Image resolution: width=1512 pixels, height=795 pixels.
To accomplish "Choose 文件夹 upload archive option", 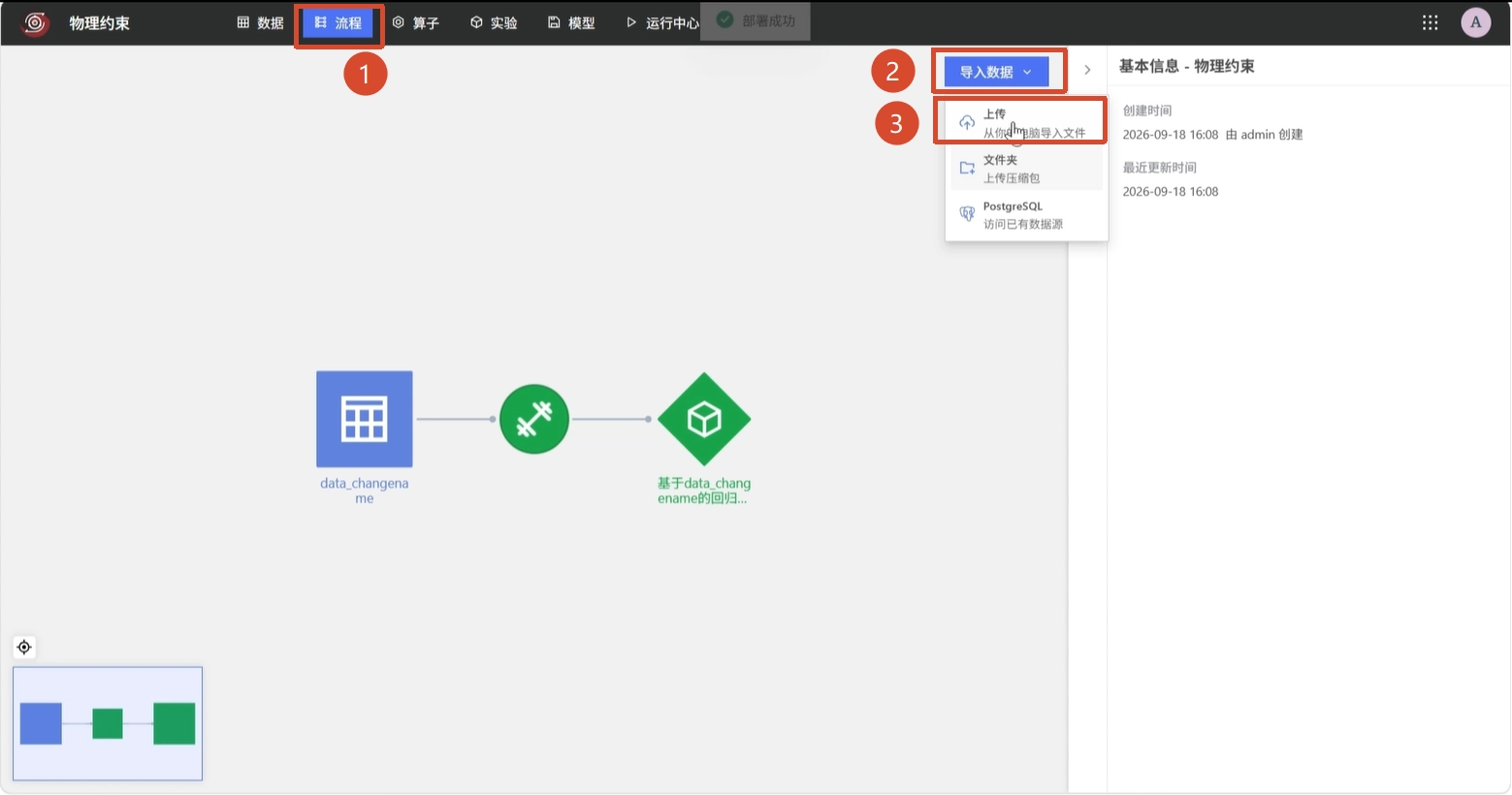I will (1026, 169).
